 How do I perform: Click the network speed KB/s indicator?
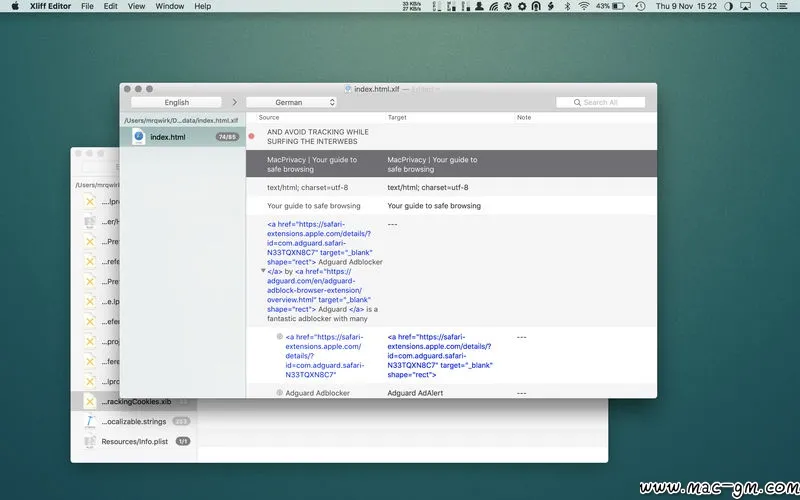coord(412,6)
